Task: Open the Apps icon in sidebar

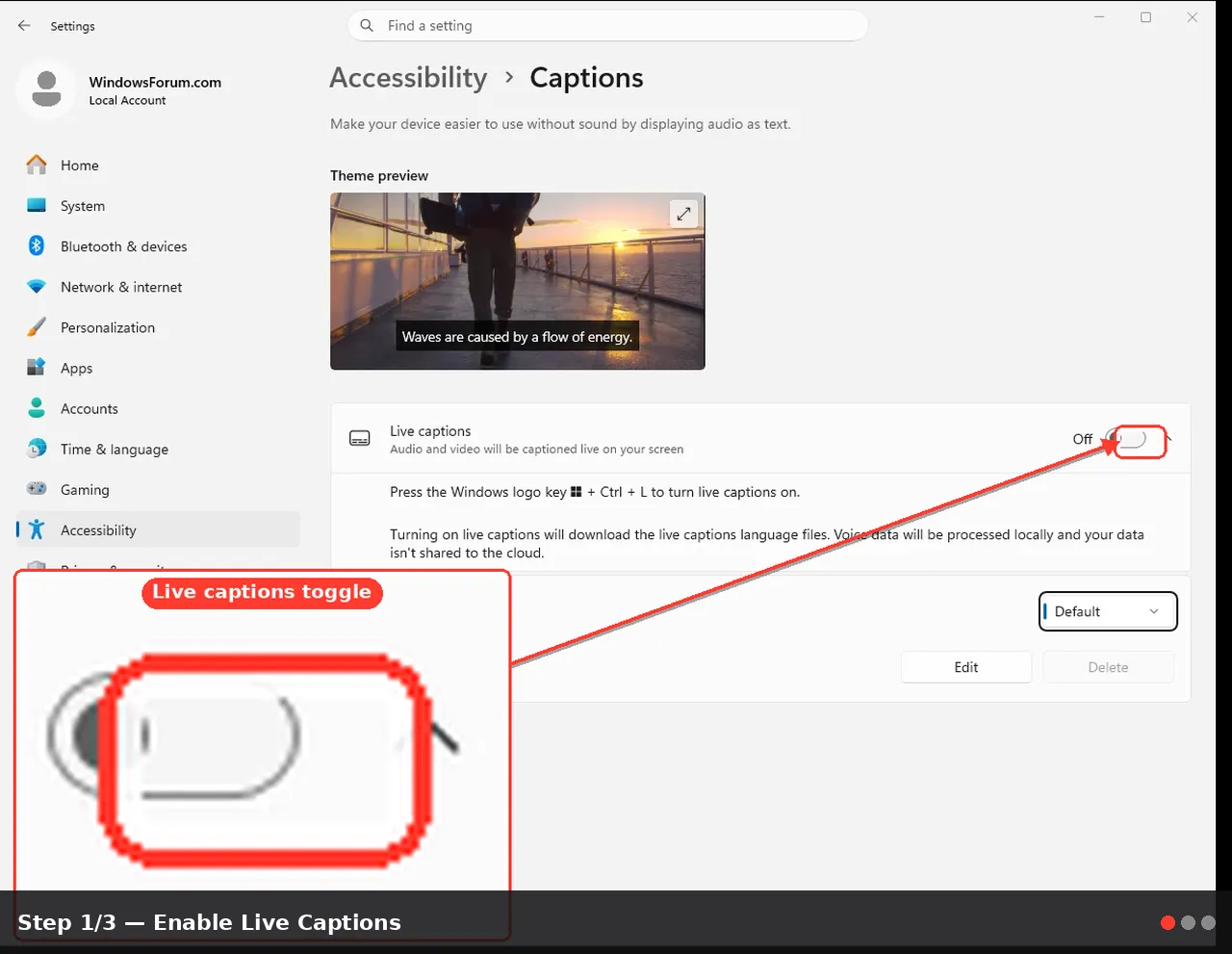Action: tap(37, 368)
